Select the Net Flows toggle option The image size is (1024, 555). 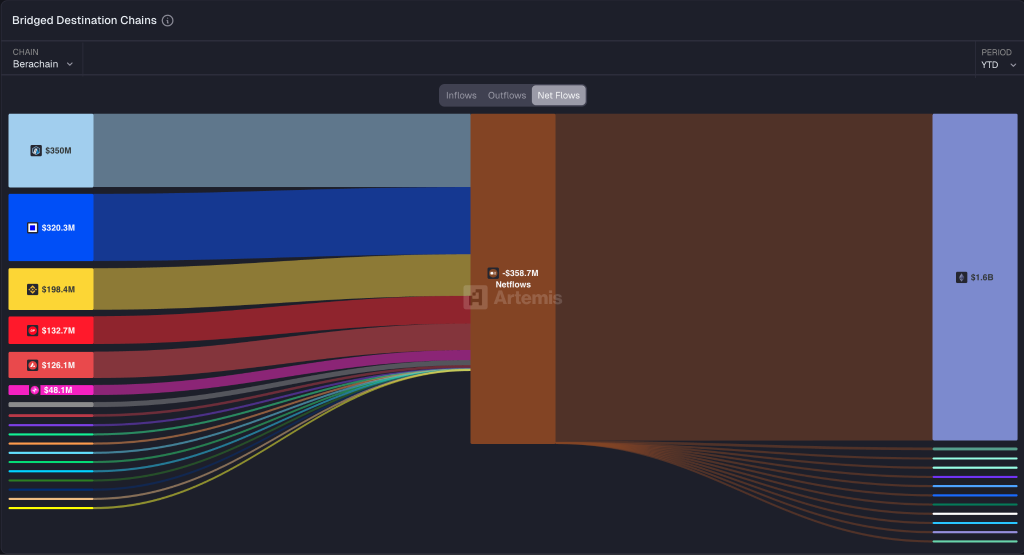click(x=559, y=95)
